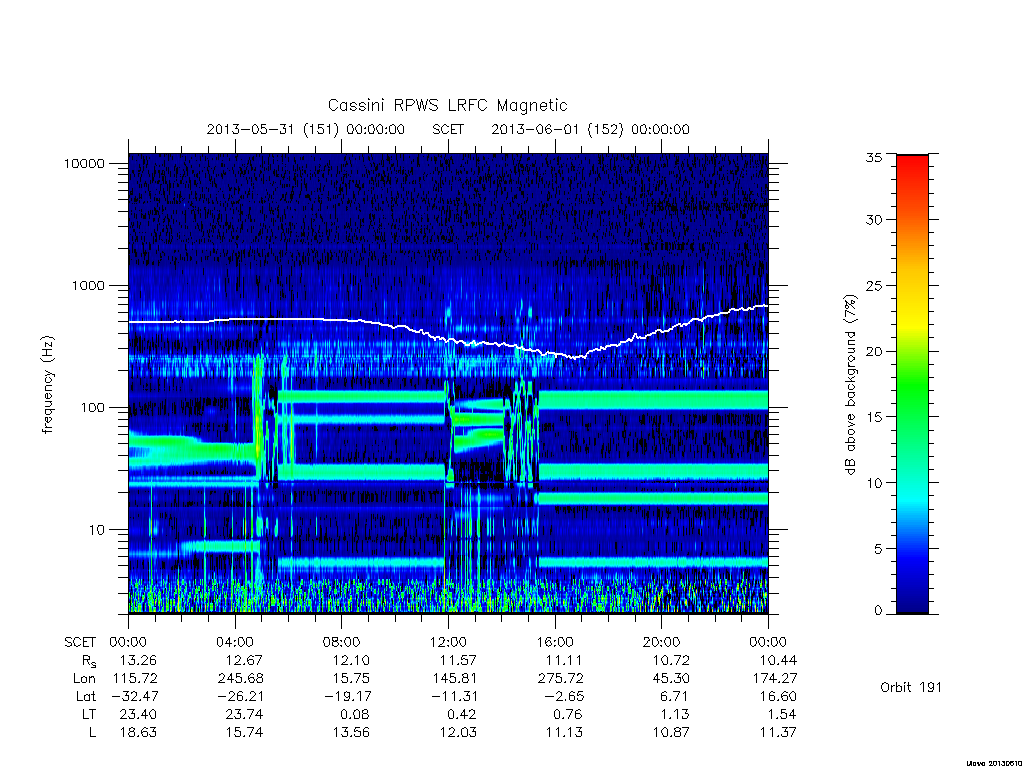
Task: Click the 30 color bar tick label
Action: point(874,220)
